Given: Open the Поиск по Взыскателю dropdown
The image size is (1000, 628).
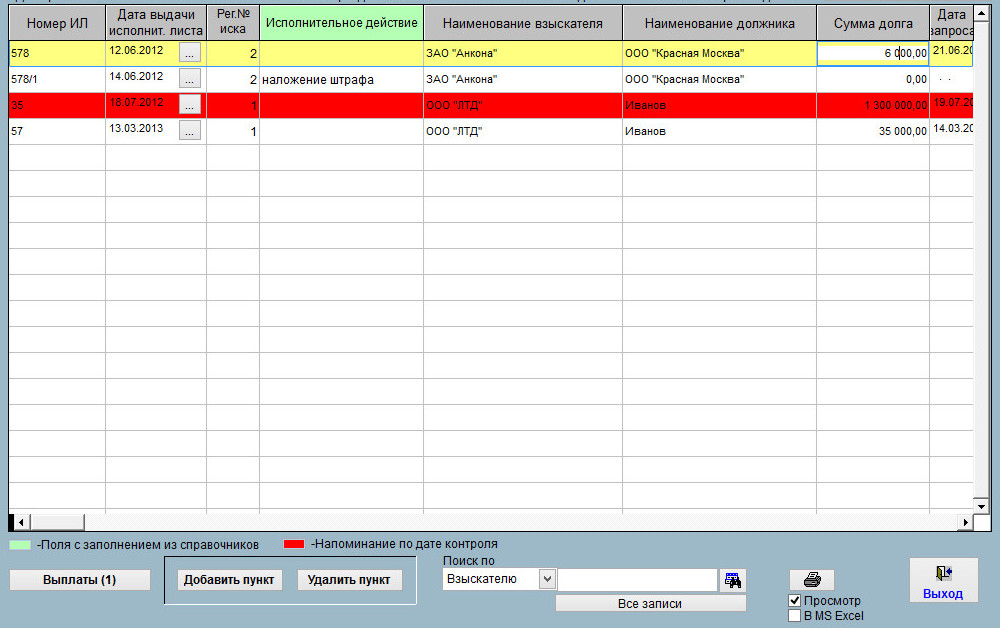Looking at the screenshot, I should pos(547,579).
